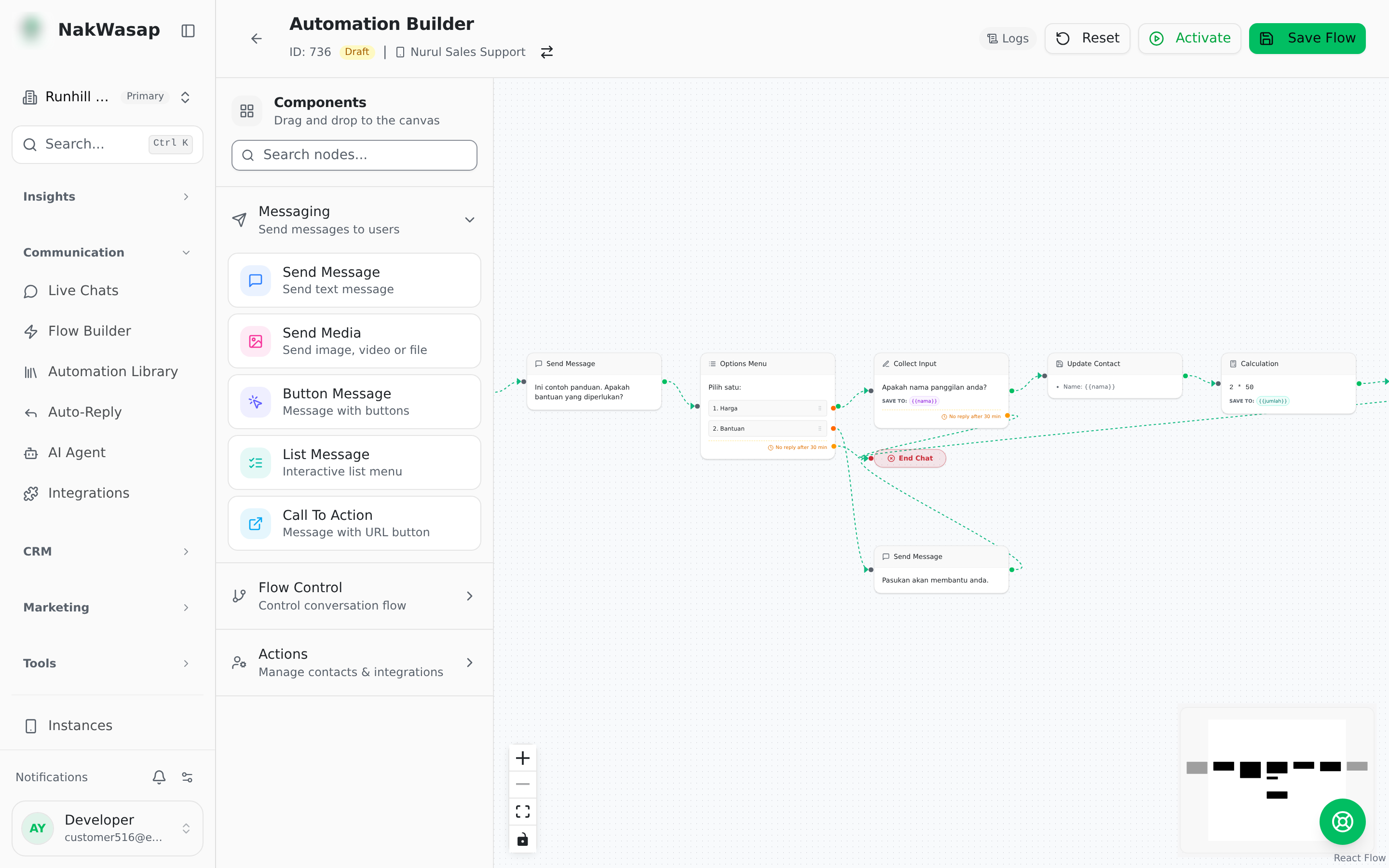Go back using the arrow beside Automation Builder
1389x868 pixels.
256,39
